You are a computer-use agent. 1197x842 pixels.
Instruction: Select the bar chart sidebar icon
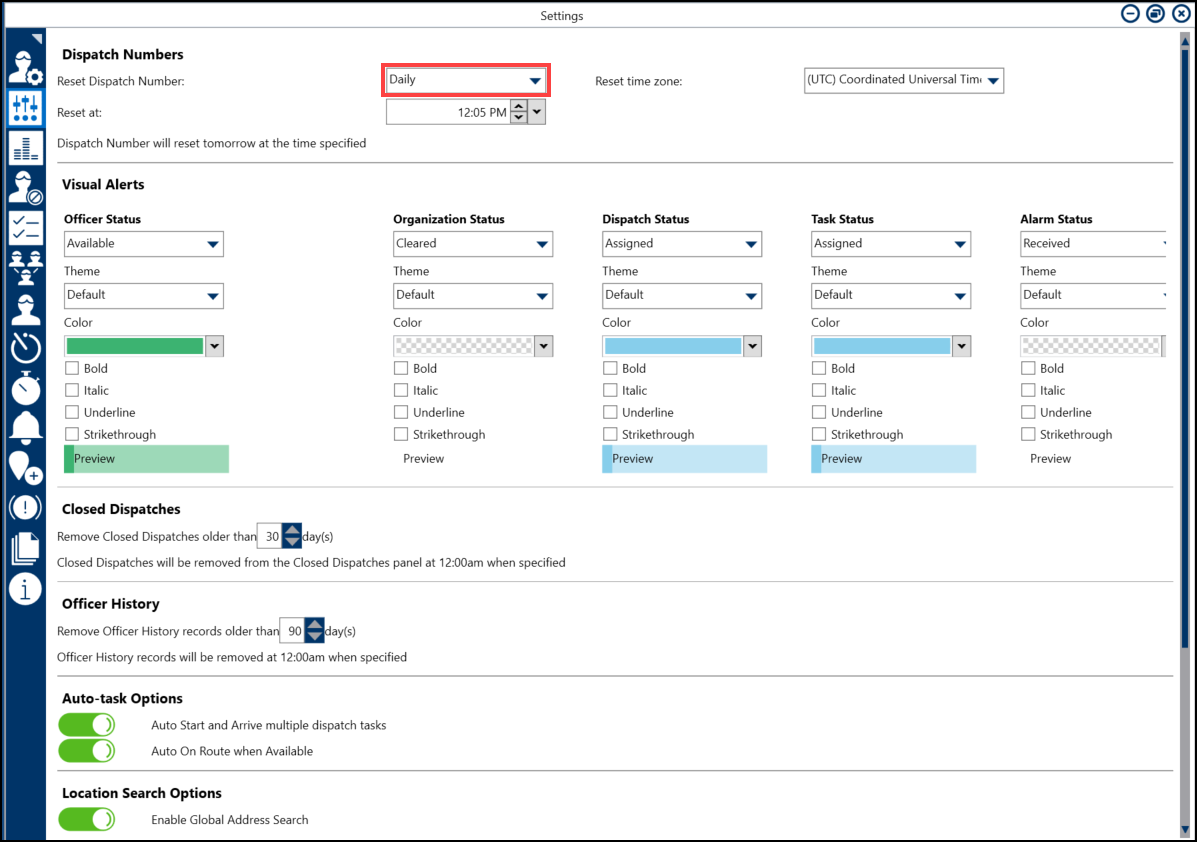pos(25,148)
